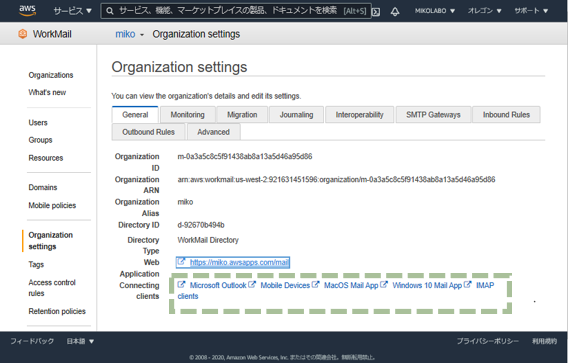Open the オレゴン region dropdown
This screenshot has height=363, width=568.
[484, 11]
